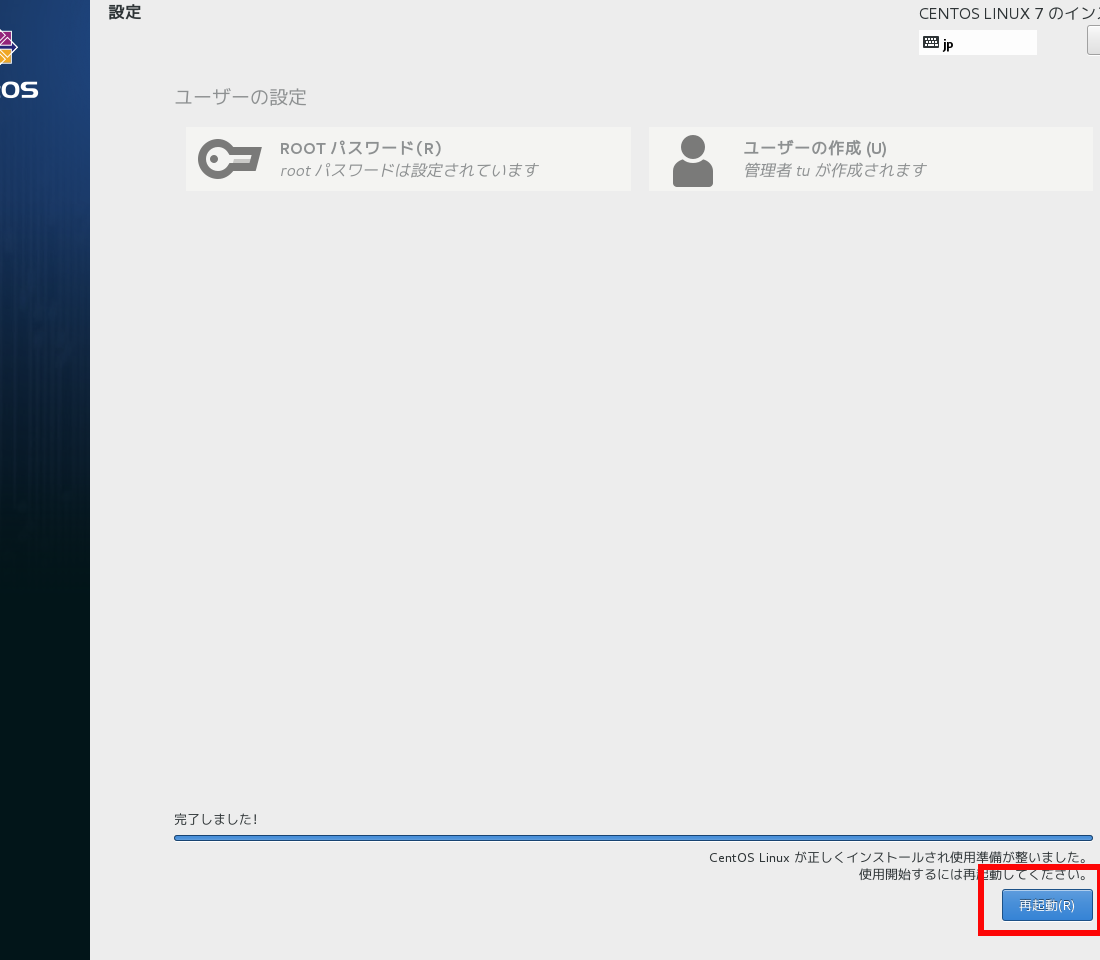Click the OS wordmark in blue sidebar
The height and width of the screenshot is (960, 1100).
point(19,90)
